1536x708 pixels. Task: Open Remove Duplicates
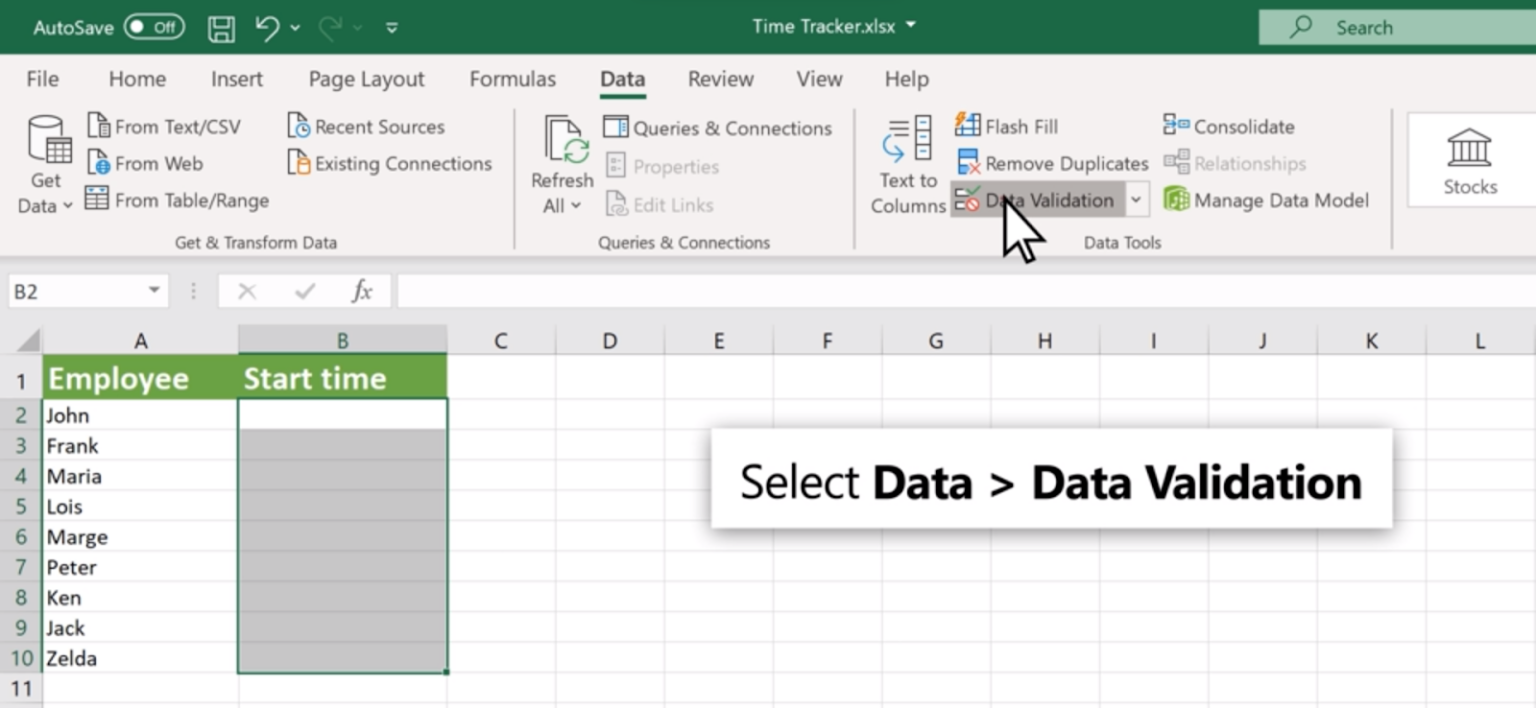click(1050, 162)
